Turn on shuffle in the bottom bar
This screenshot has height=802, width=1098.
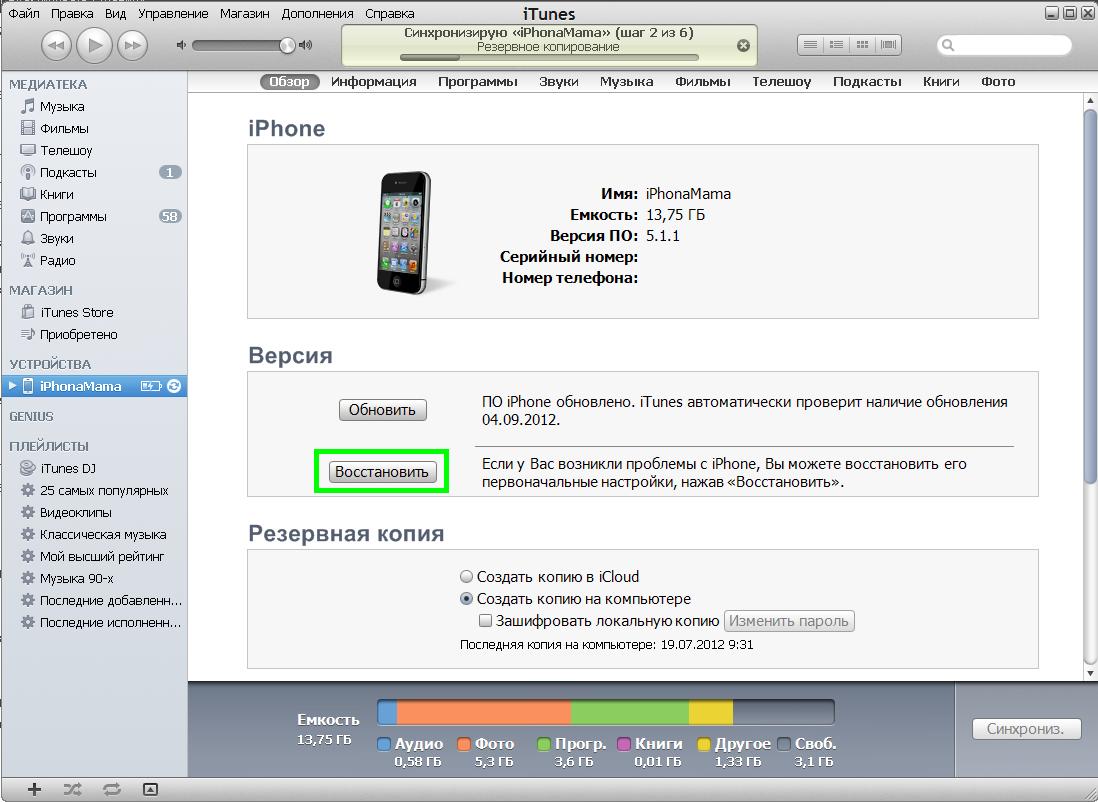coord(72,789)
